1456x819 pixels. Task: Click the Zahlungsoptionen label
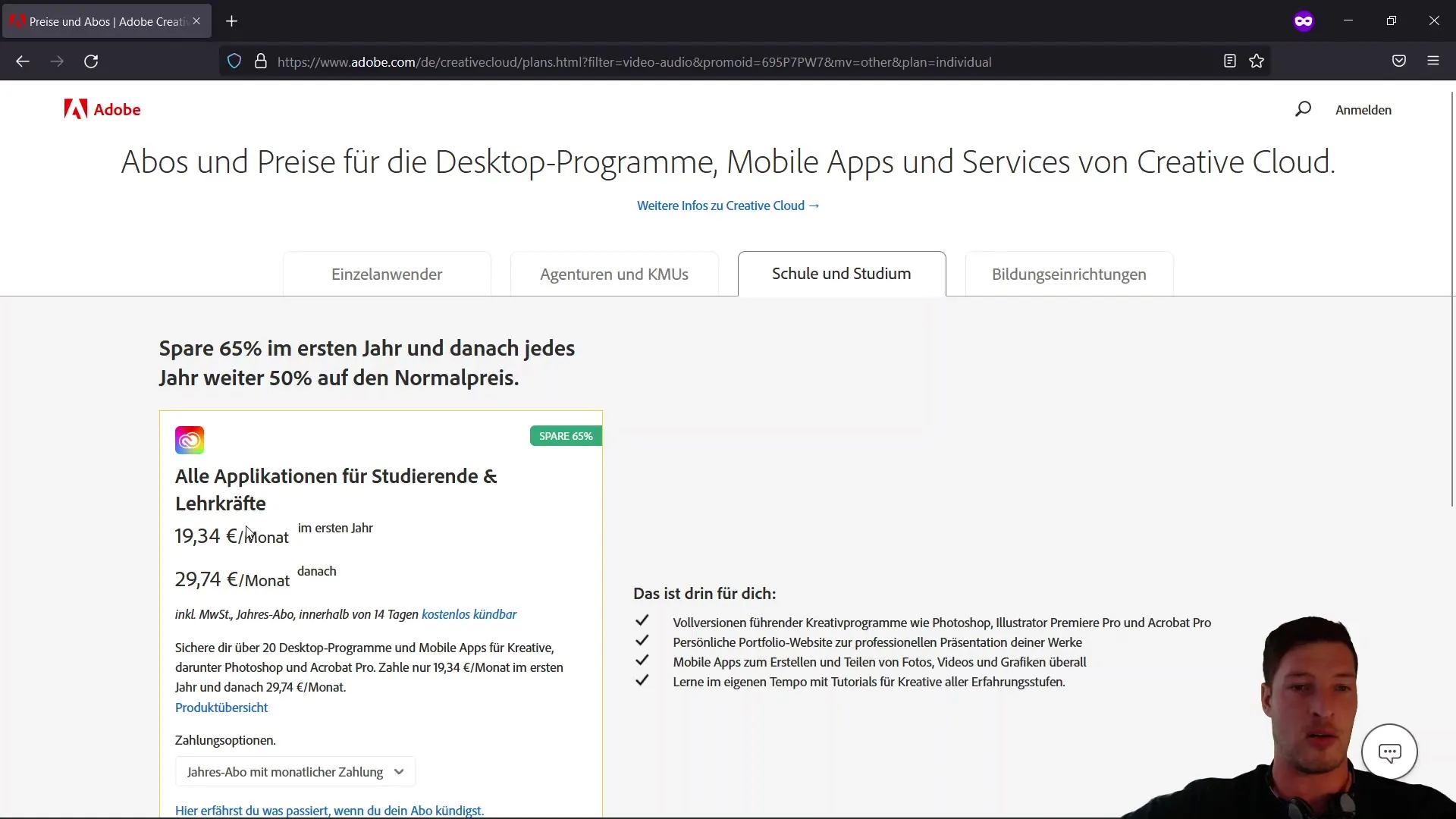(225, 740)
